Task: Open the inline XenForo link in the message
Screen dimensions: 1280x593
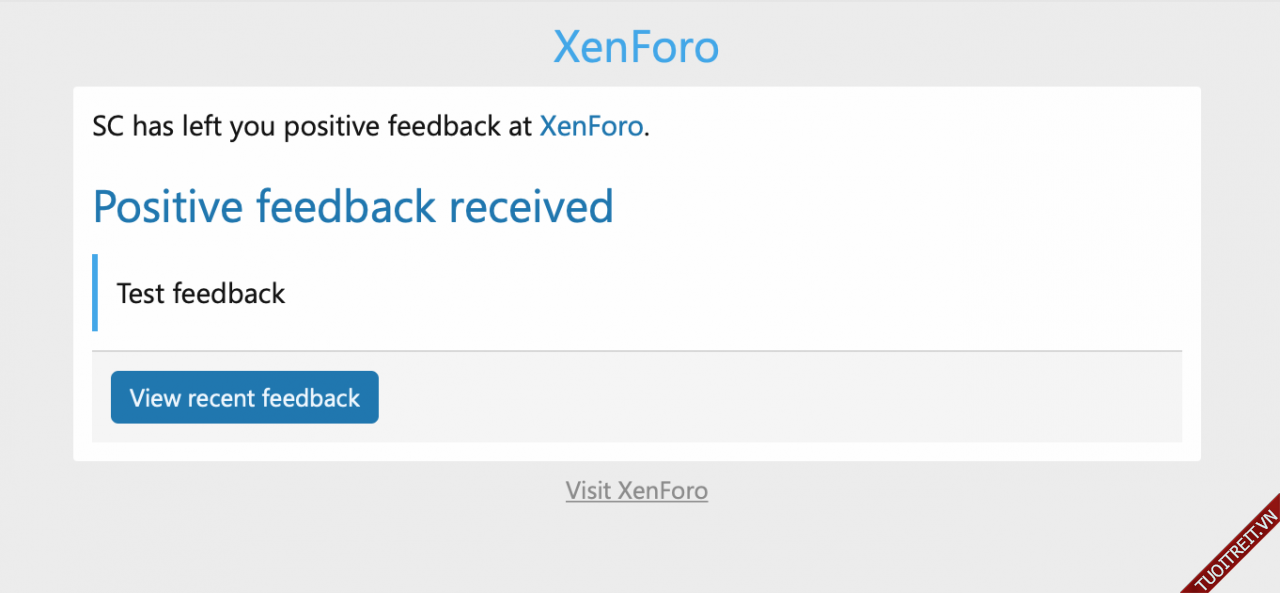Action: (x=591, y=126)
